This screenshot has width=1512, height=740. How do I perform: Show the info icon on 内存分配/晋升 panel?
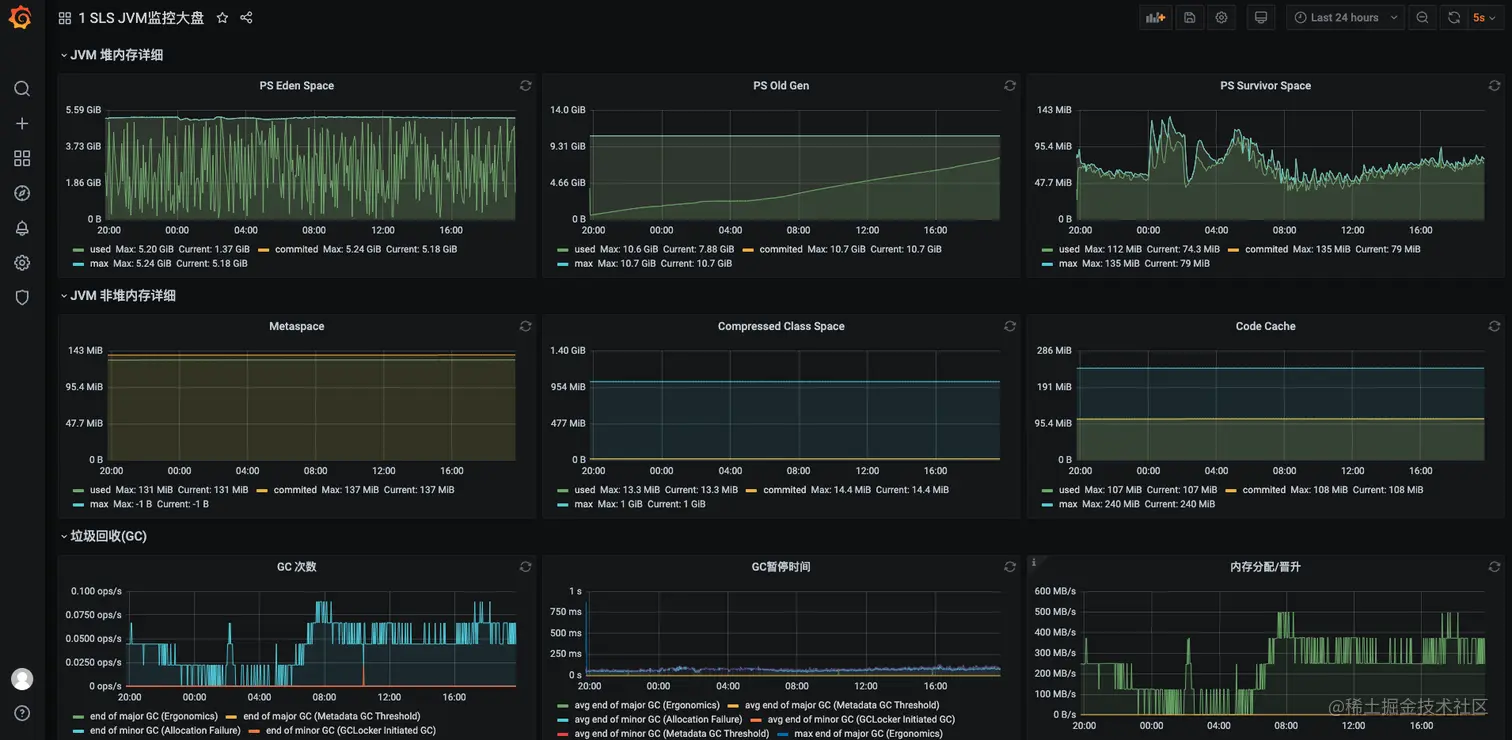click(1033, 563)
